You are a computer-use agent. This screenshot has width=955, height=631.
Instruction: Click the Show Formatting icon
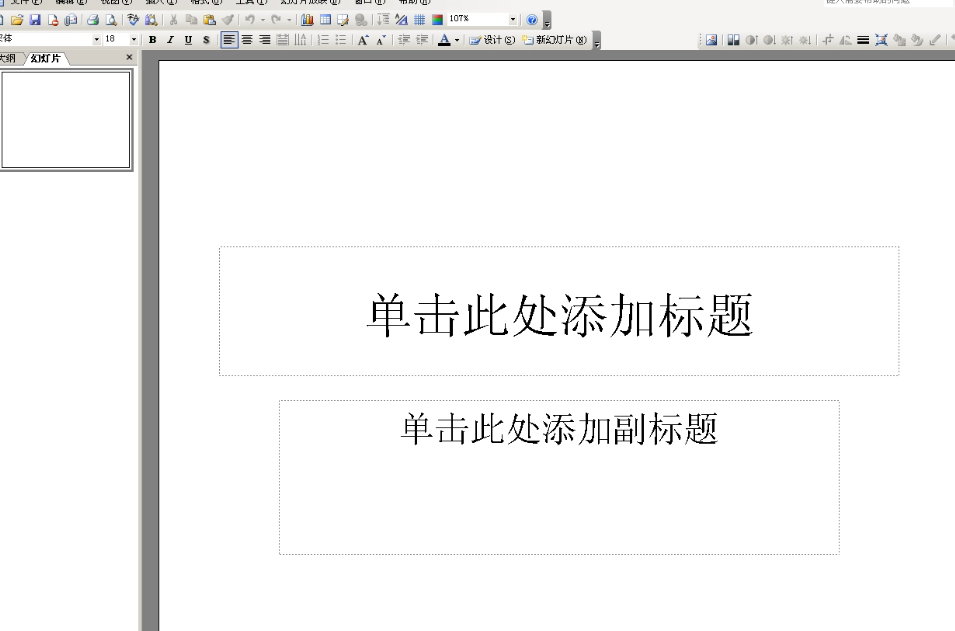(401, 20)
